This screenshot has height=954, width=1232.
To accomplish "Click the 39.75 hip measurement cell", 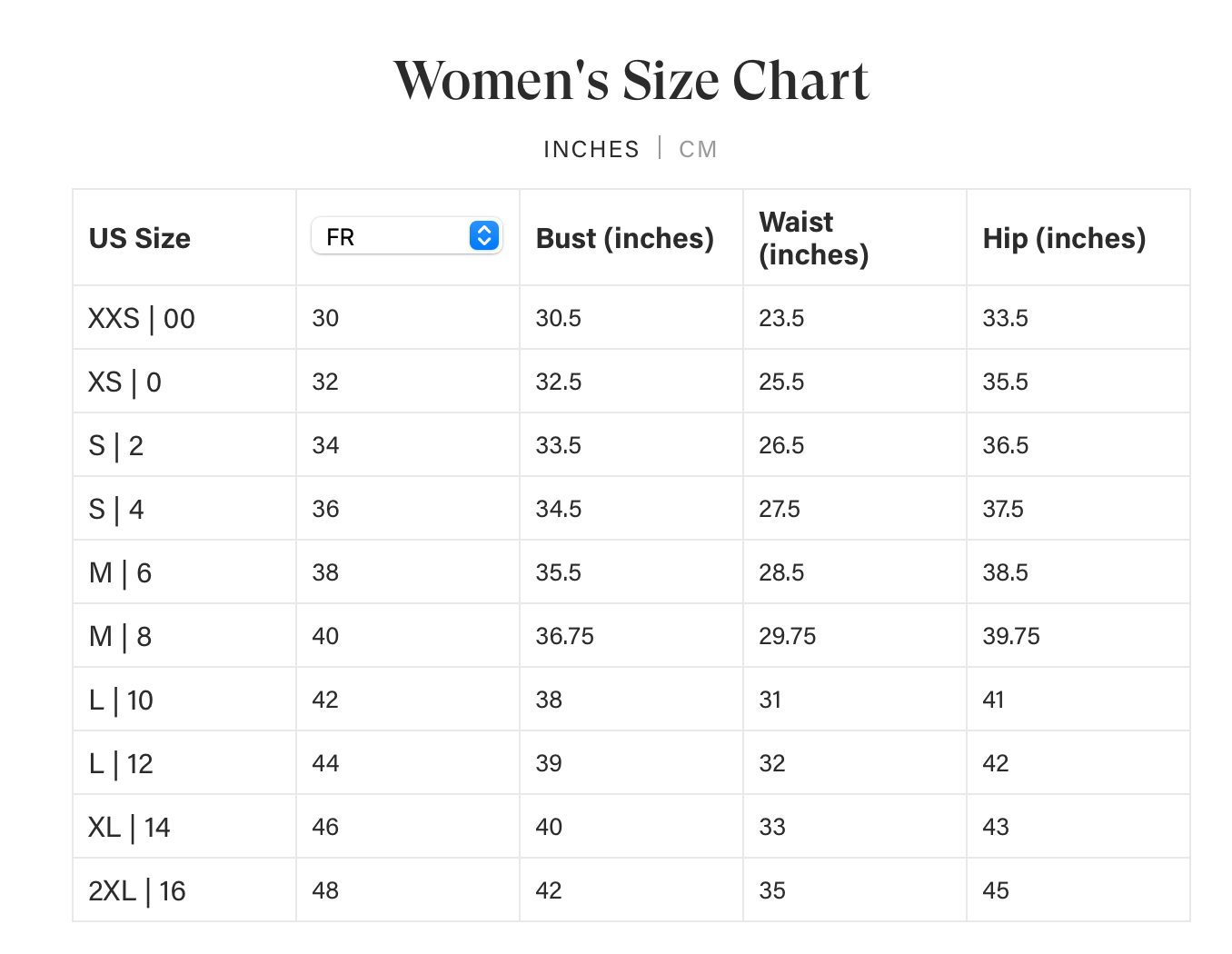I will pos(1011,637).
